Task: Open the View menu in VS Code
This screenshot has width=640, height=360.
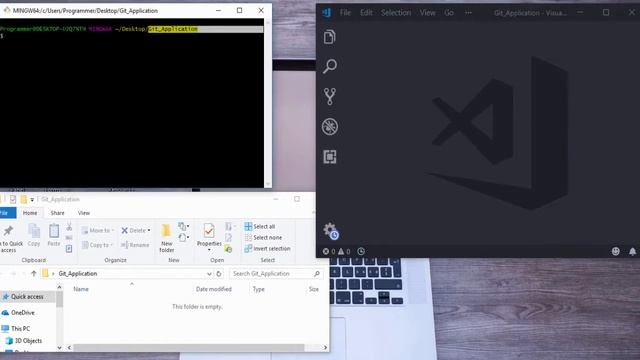Action: (427, 13)
